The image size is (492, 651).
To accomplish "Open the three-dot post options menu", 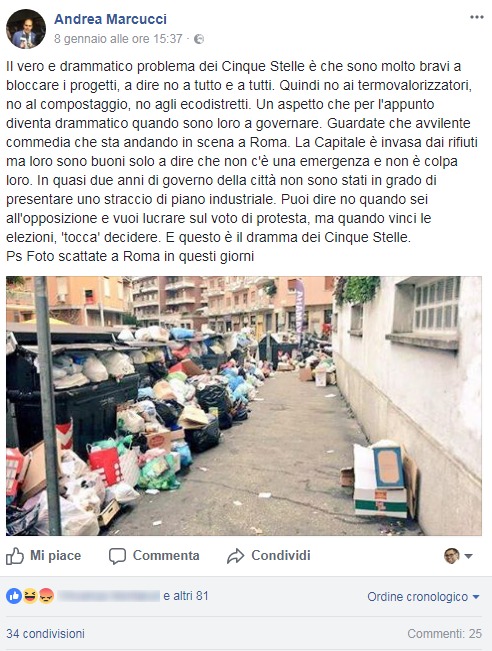I will pos(477,17).
